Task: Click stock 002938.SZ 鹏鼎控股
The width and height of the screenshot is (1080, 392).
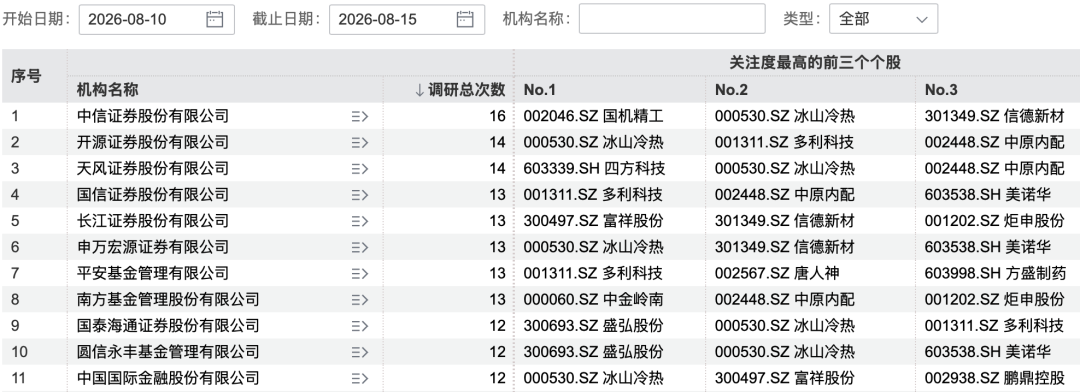Action: [x=994, y=378]
